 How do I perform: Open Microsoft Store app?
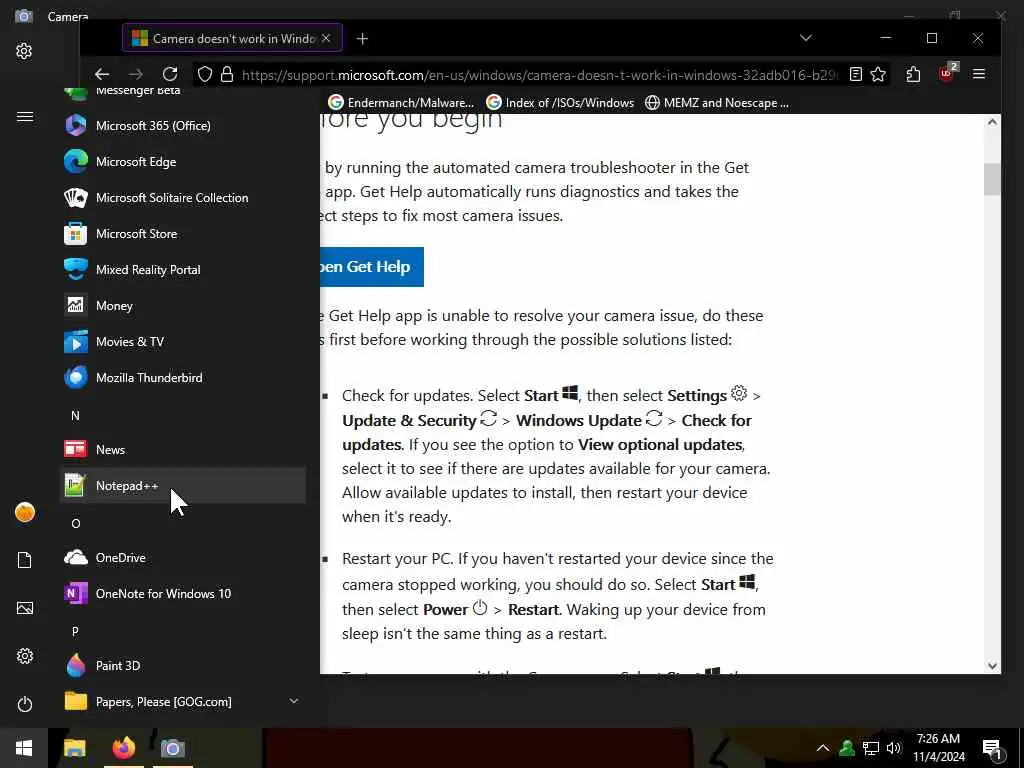[183, 233]
